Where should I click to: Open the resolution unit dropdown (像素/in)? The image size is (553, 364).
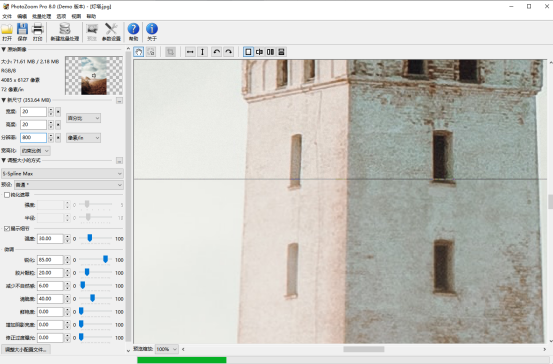[x=84, y=138]
